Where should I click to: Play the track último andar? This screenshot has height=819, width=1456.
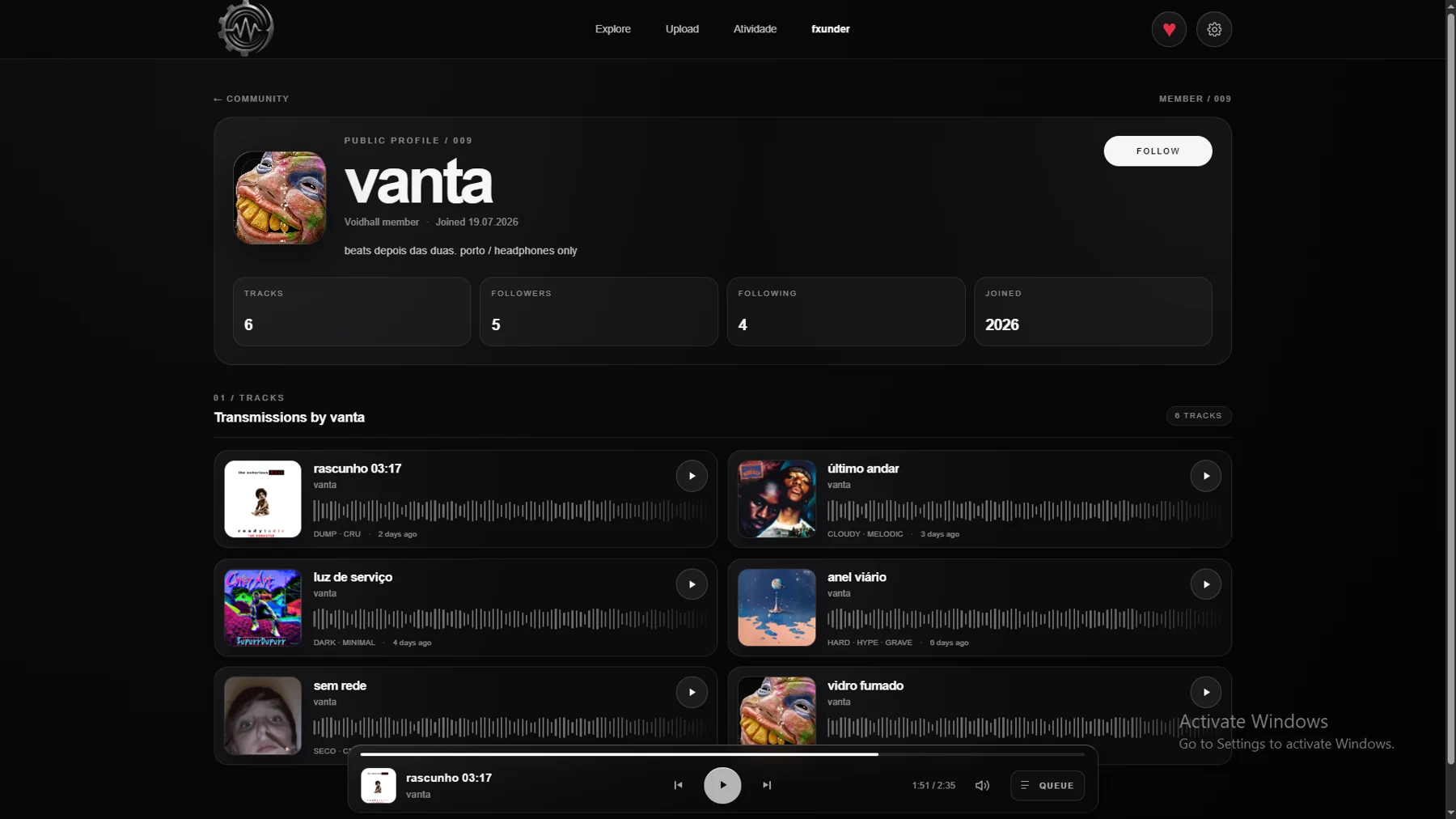(1206, 476)
